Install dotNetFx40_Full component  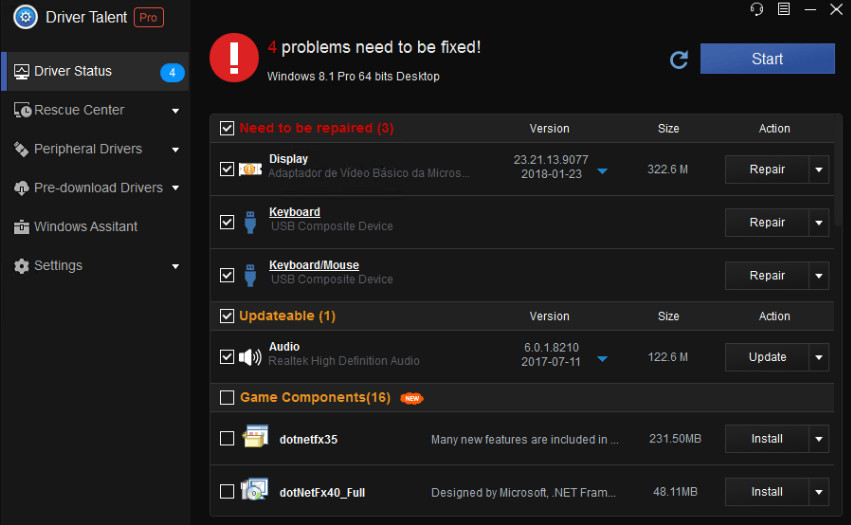767,492
